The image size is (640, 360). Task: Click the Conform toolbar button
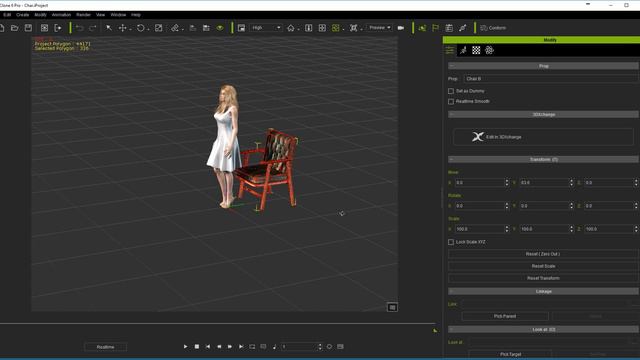[x=493, y=28]
